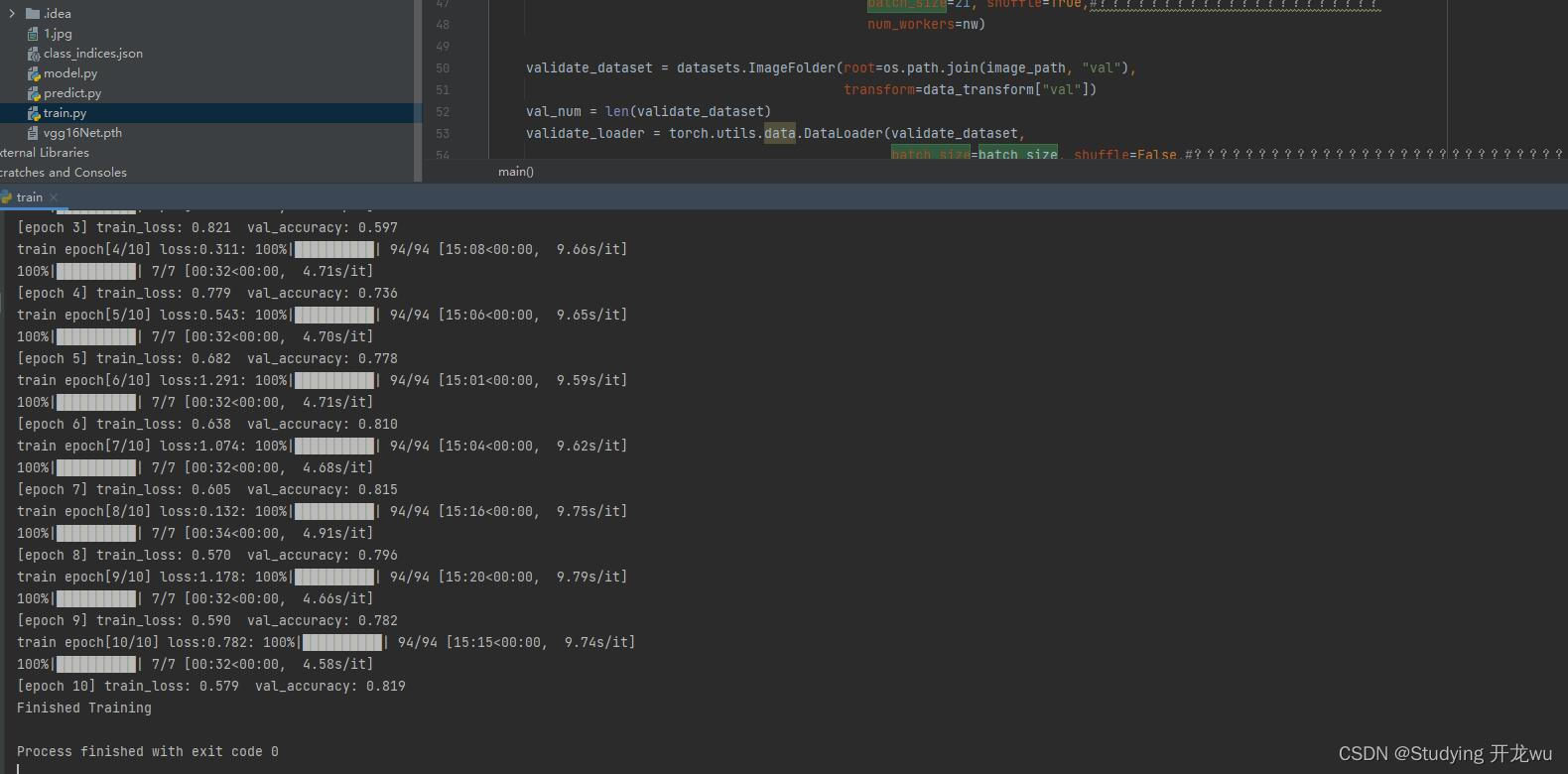Click the 1.jpg image file icon
The image size is (1568, 774).
33,34
